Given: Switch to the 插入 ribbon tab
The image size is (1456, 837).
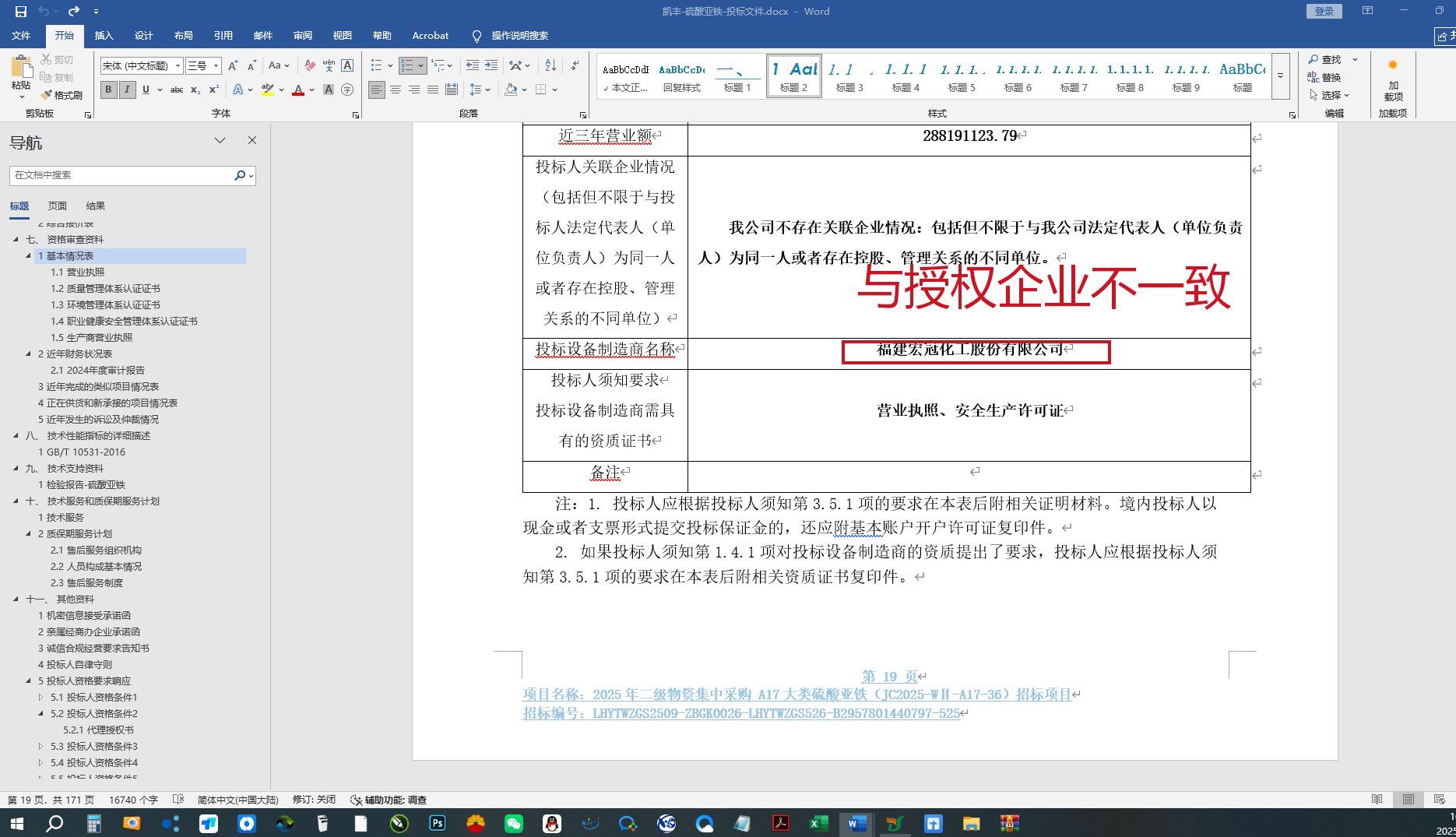Looking at the screenshot, I should click(104, 36).
